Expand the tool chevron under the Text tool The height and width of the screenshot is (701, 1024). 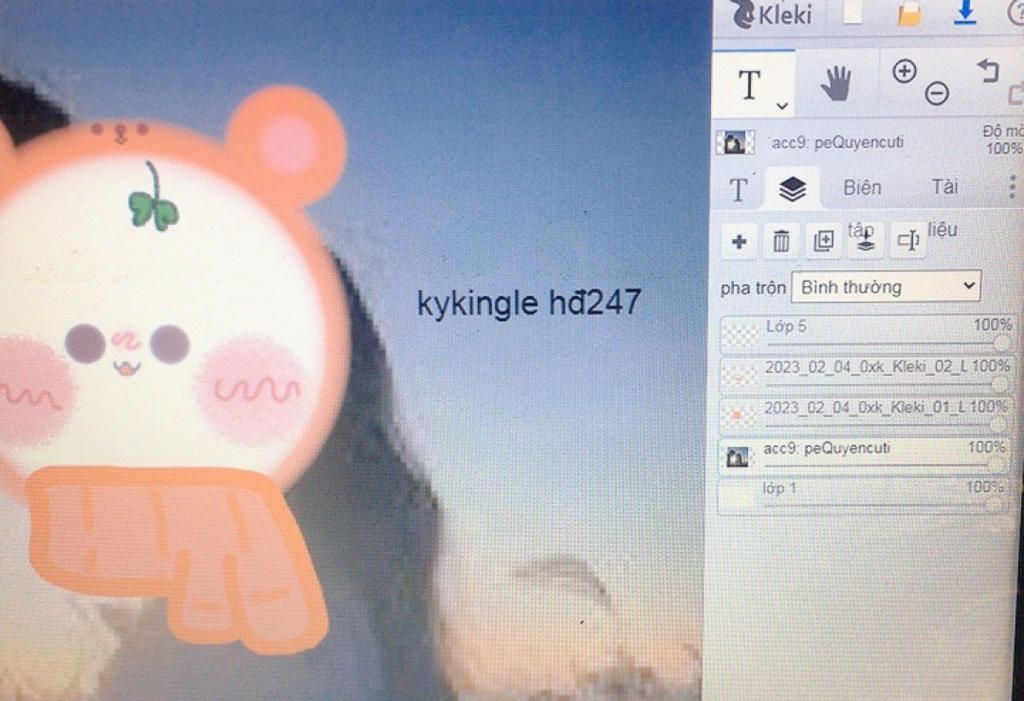click(x=782, y=105)
